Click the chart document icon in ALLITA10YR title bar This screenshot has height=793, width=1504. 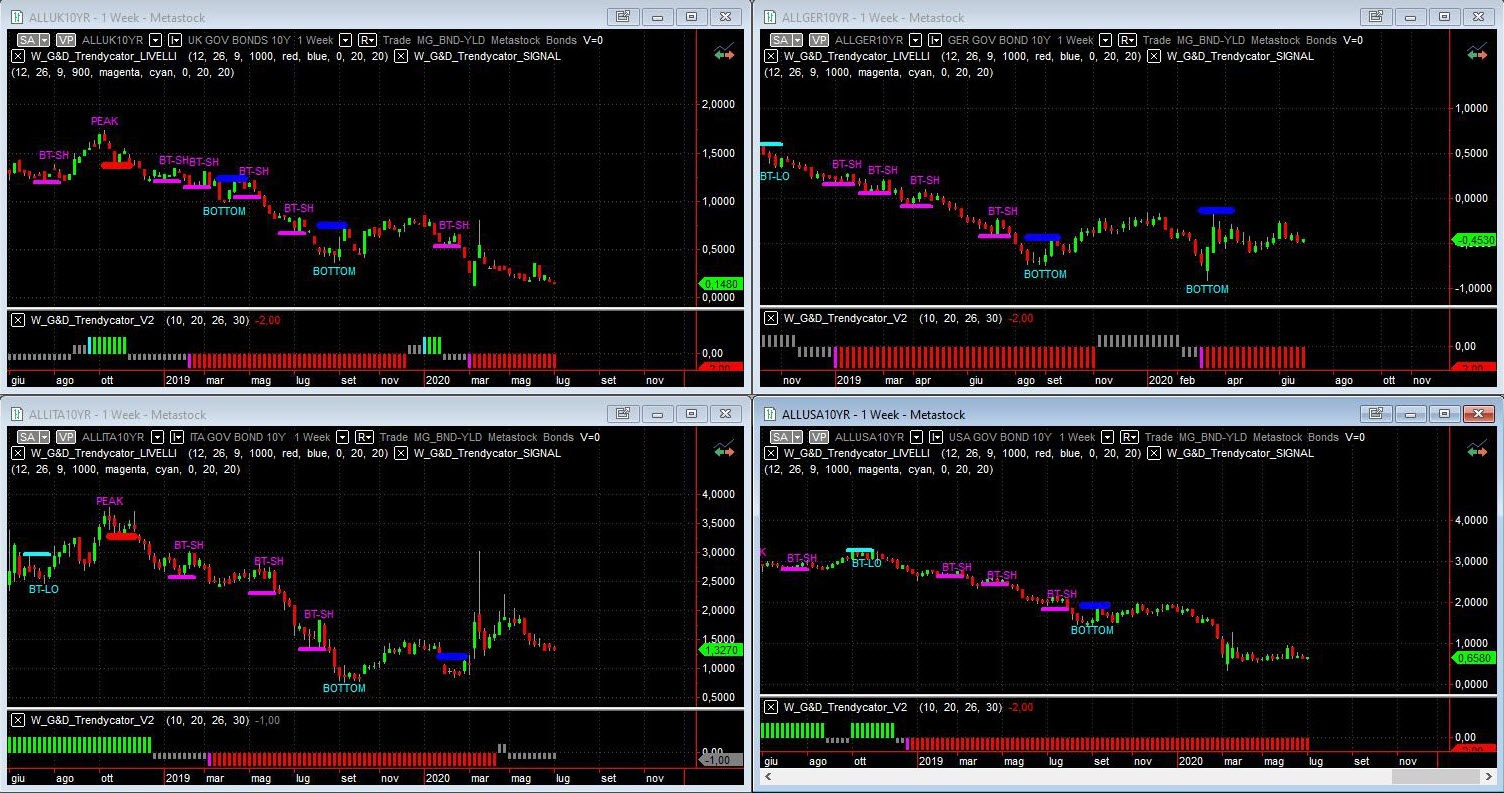622,414
